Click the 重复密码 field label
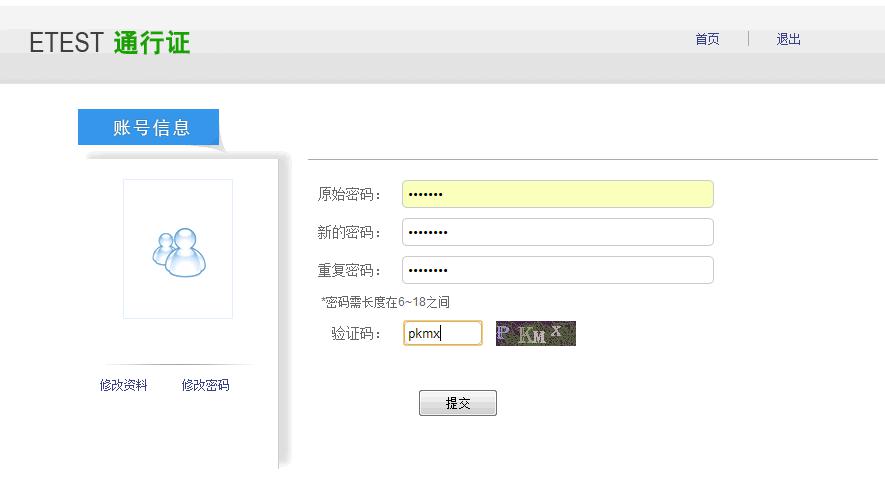The width and height of the screenshot is (885, 492). click(349, 270)
